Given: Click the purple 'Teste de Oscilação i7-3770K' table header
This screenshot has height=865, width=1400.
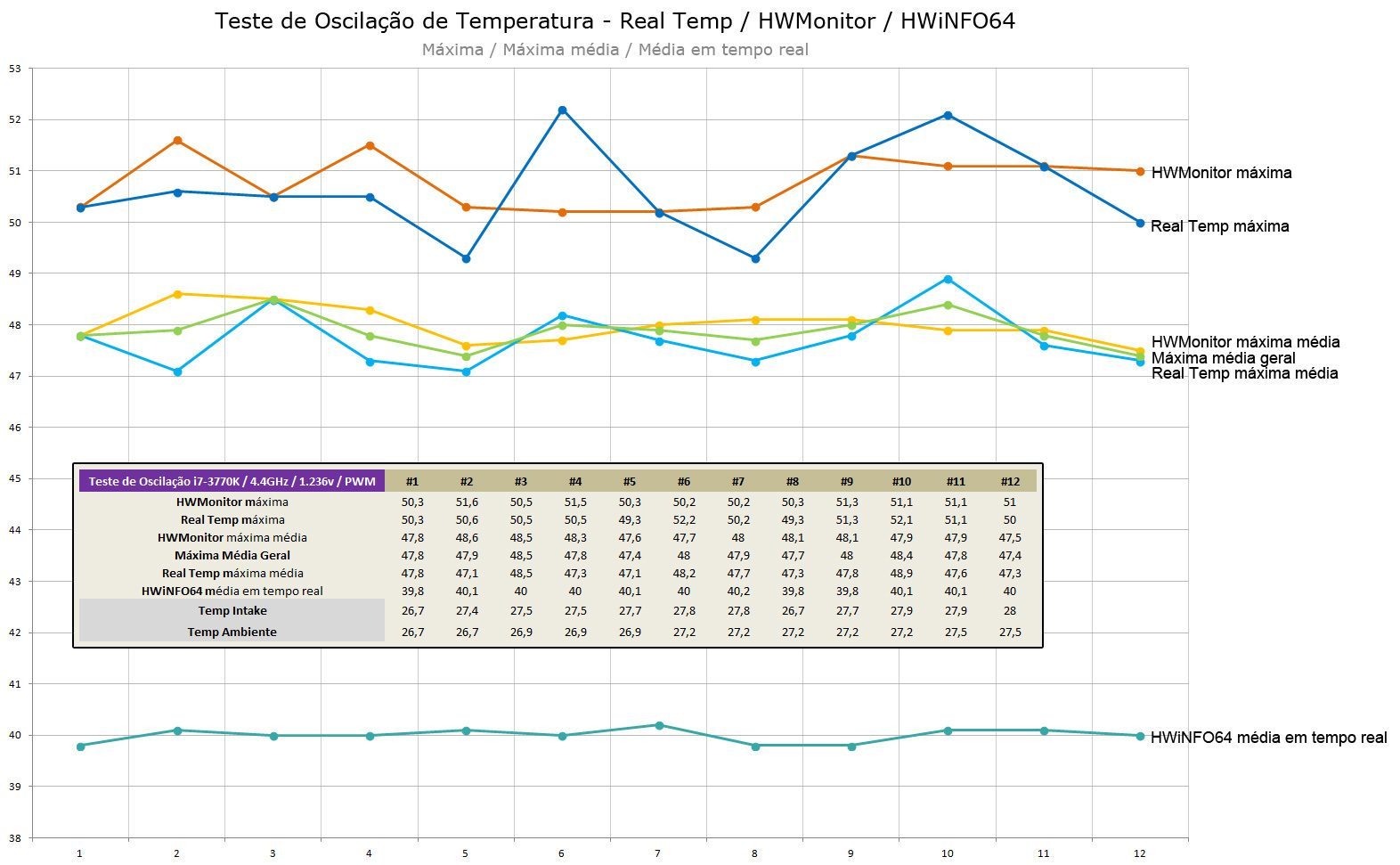Looking at the screenshot, I should [232, 481].
